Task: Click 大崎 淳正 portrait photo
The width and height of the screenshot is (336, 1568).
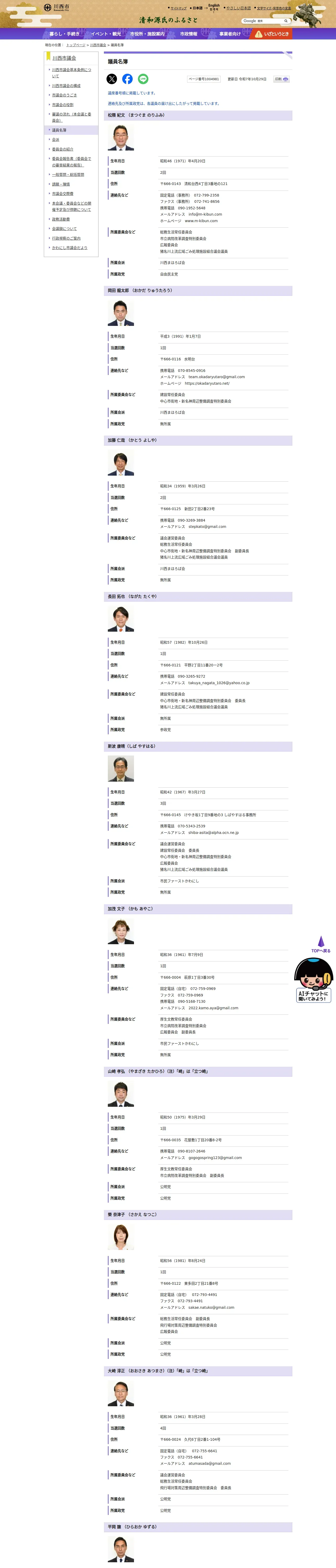Action: (121, 1393)
